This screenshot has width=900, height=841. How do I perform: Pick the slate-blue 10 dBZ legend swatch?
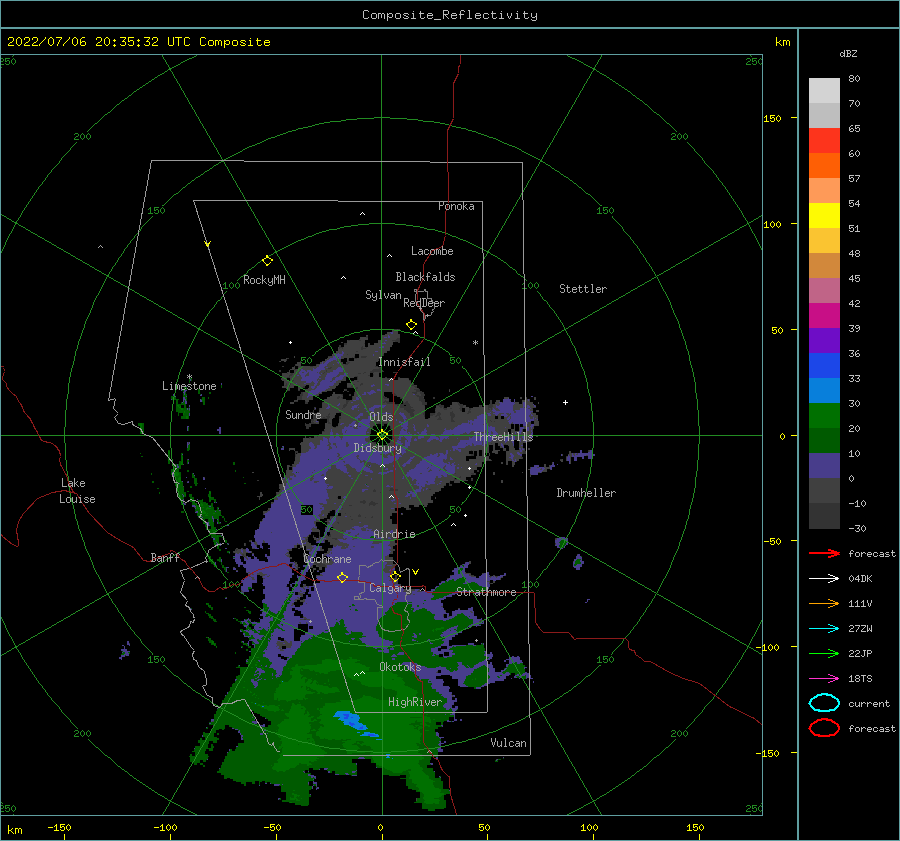[x=824, y=466]
